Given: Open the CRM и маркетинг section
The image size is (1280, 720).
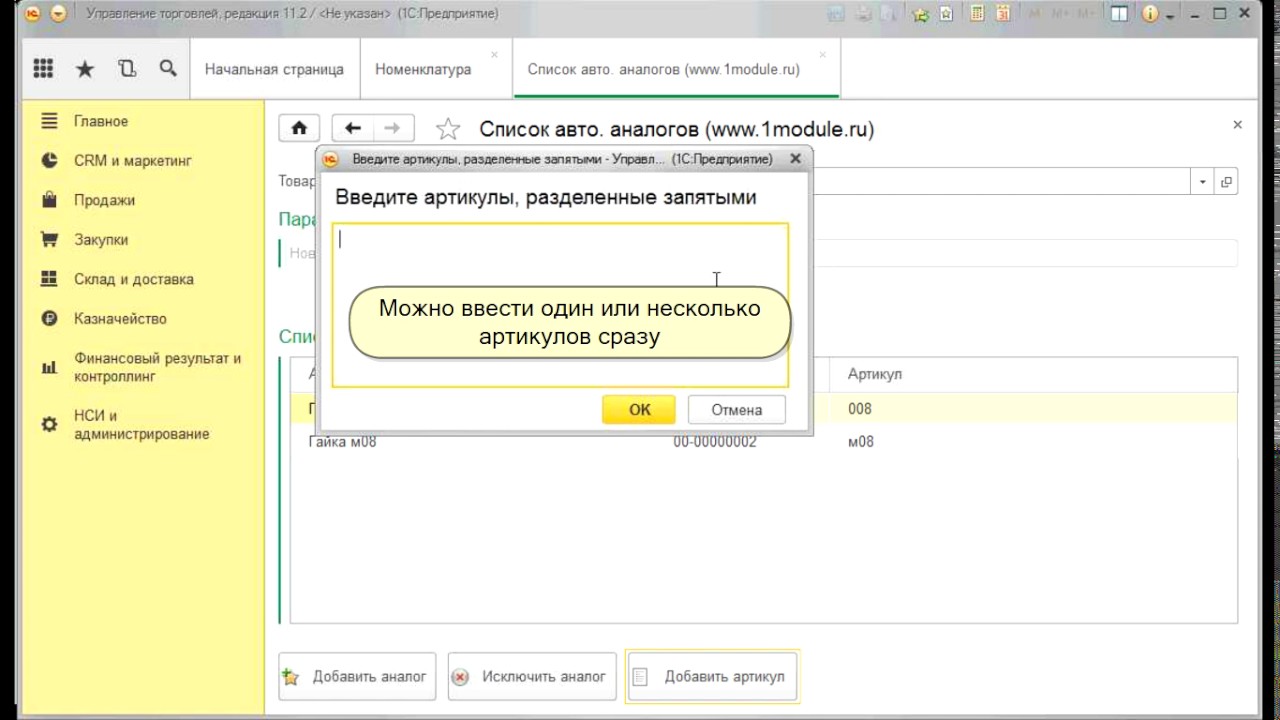Looking at the screenshot, I should 132,161.
